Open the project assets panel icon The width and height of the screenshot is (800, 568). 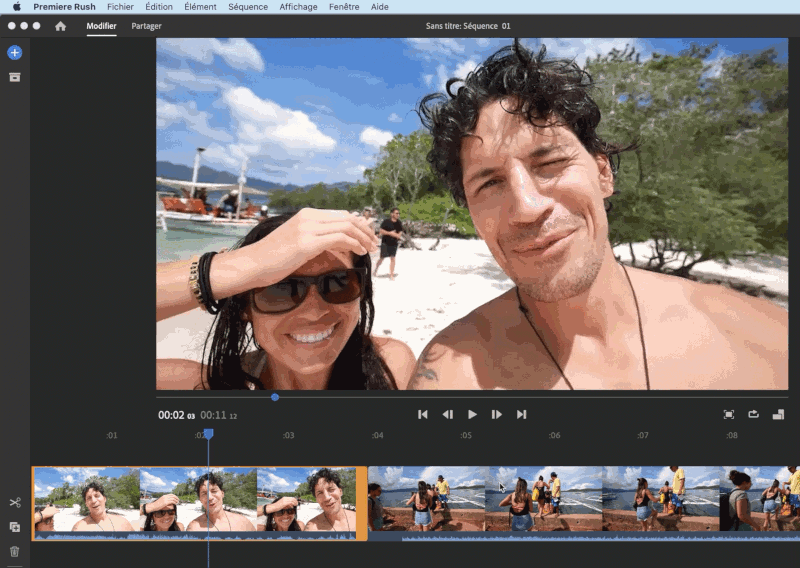(x=14, y=77)
